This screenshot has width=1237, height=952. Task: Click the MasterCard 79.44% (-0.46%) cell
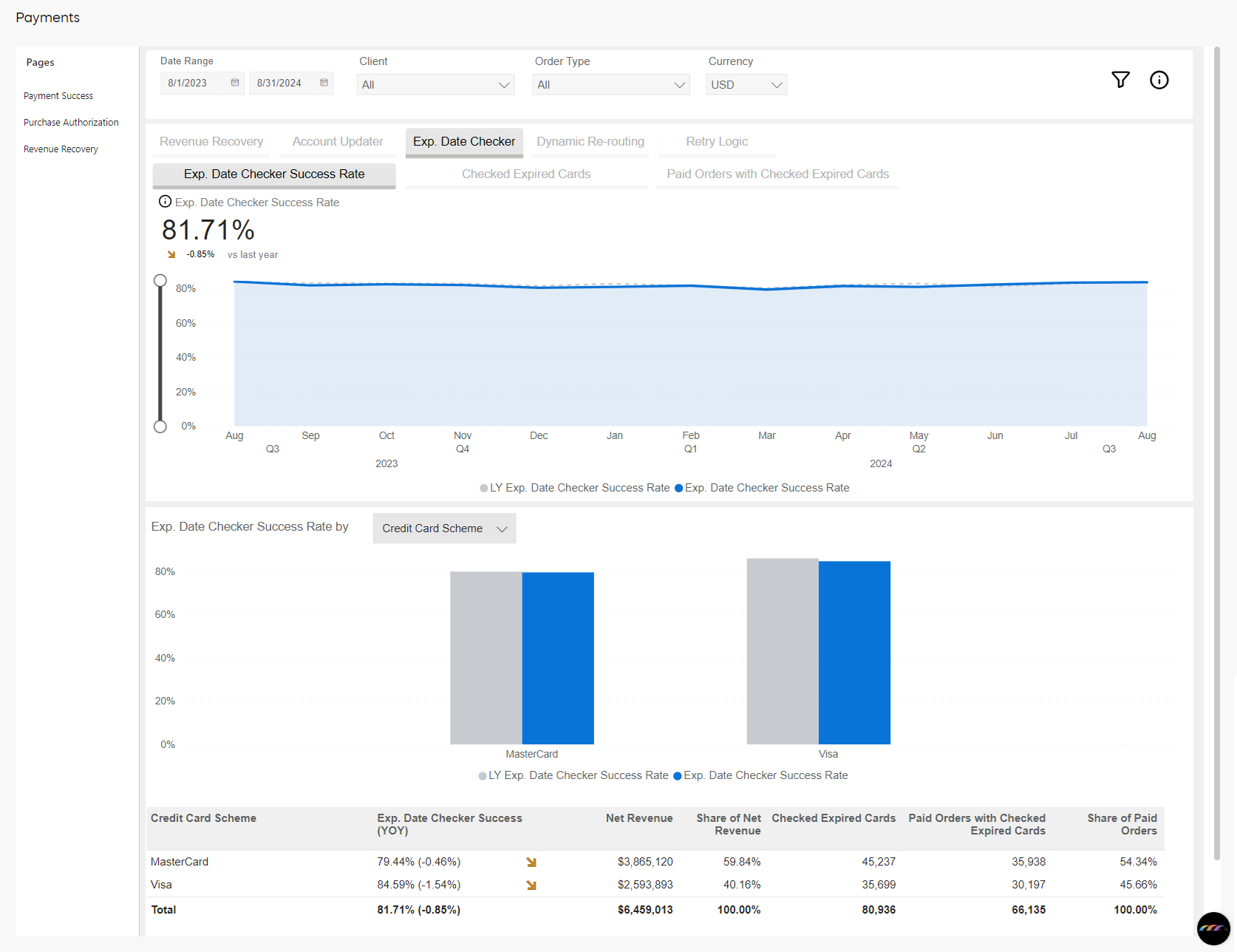click(419, 862)
